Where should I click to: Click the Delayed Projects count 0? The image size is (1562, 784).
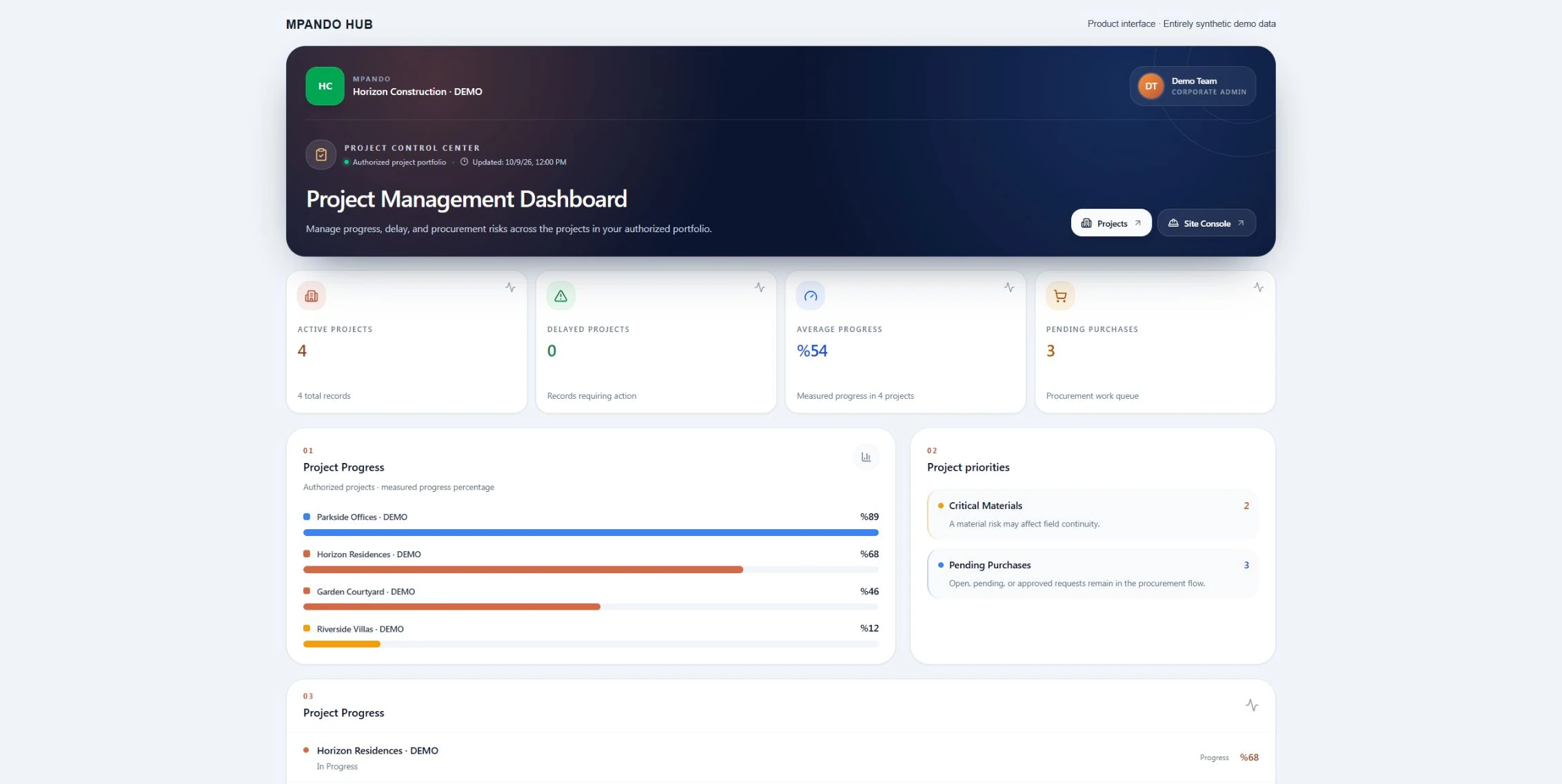tap(551, 351)
